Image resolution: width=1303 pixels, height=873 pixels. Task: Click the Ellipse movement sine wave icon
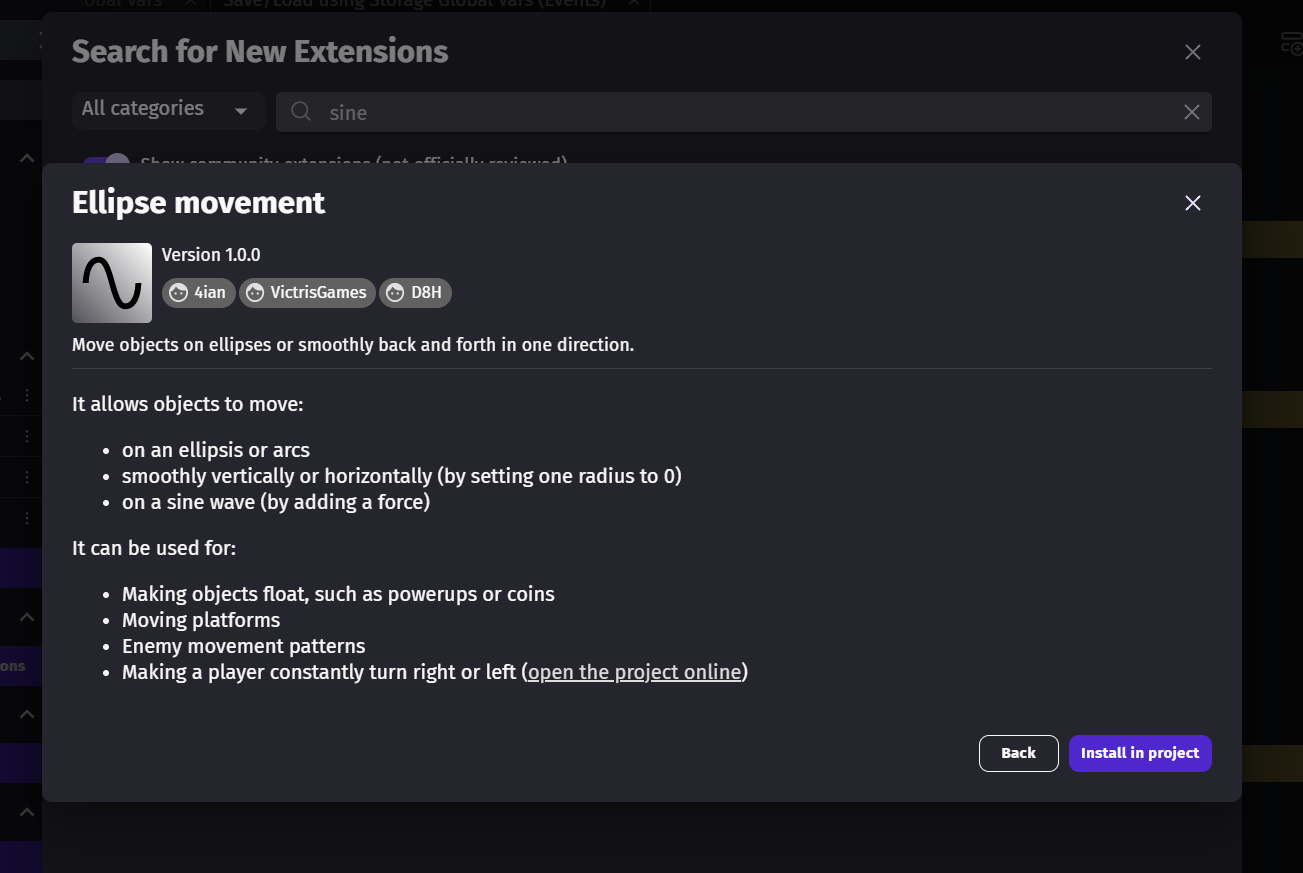[112, 283]
